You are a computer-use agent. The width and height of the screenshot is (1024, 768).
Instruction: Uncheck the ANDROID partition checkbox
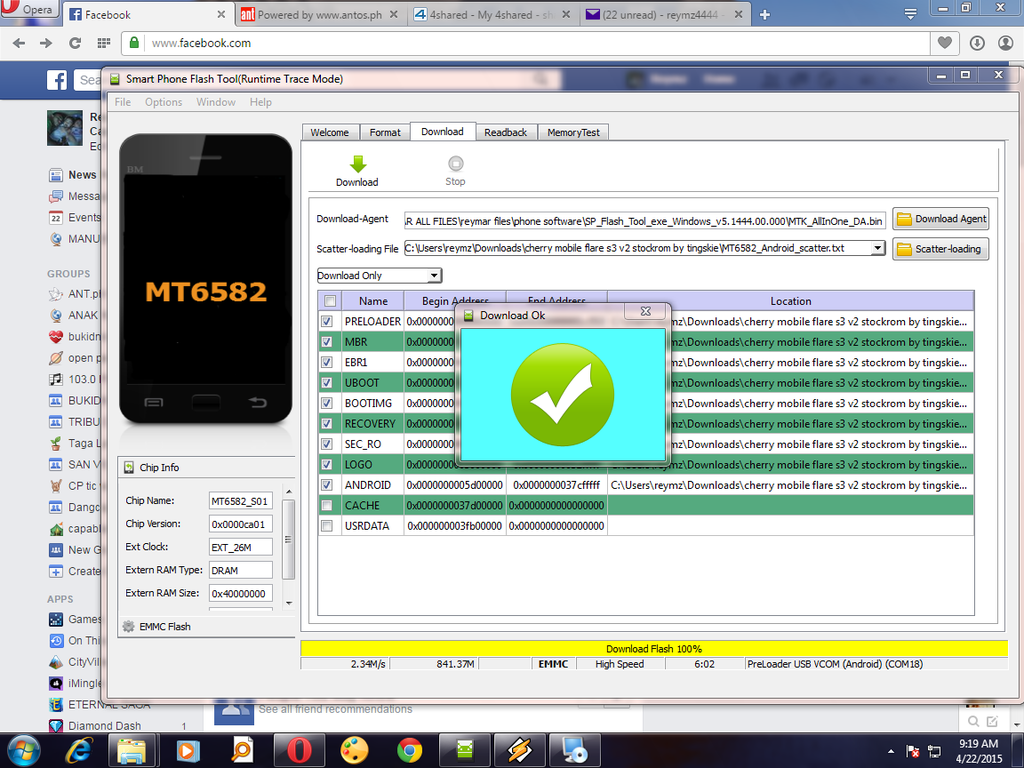coord(327,485)
